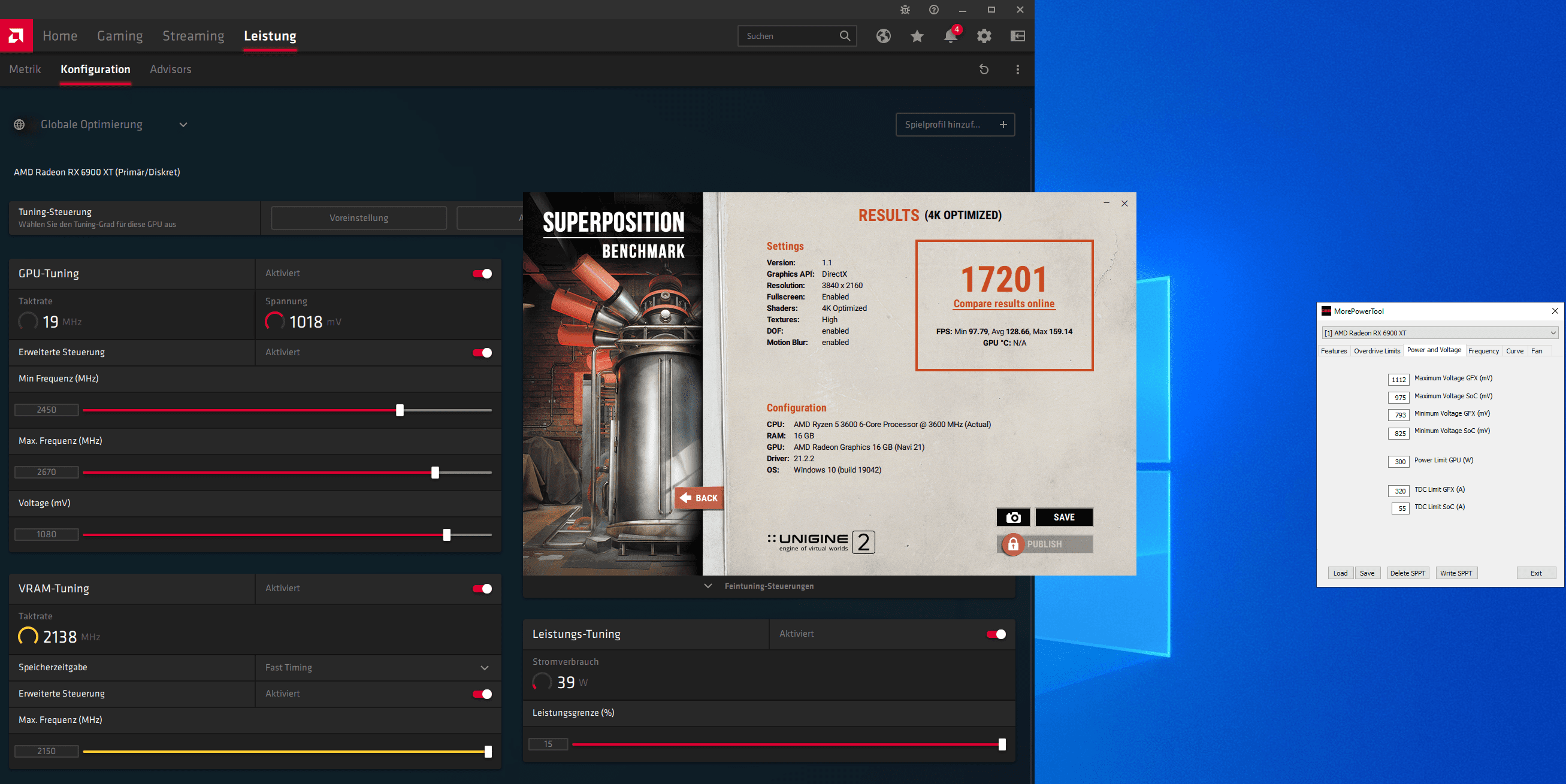
Task: Open the Home tab
Action: 59,36
